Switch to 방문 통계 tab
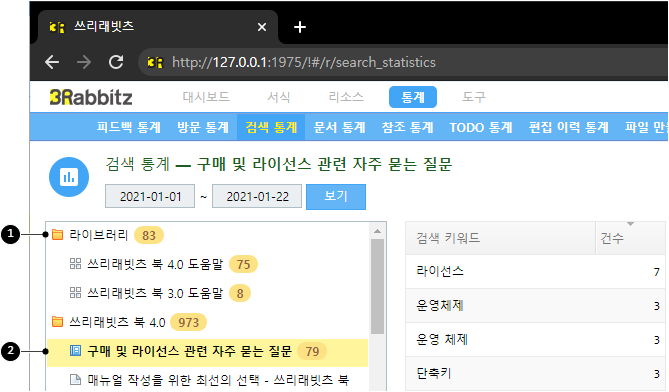This screenshot has width=669, height=392. click(203, 127)
